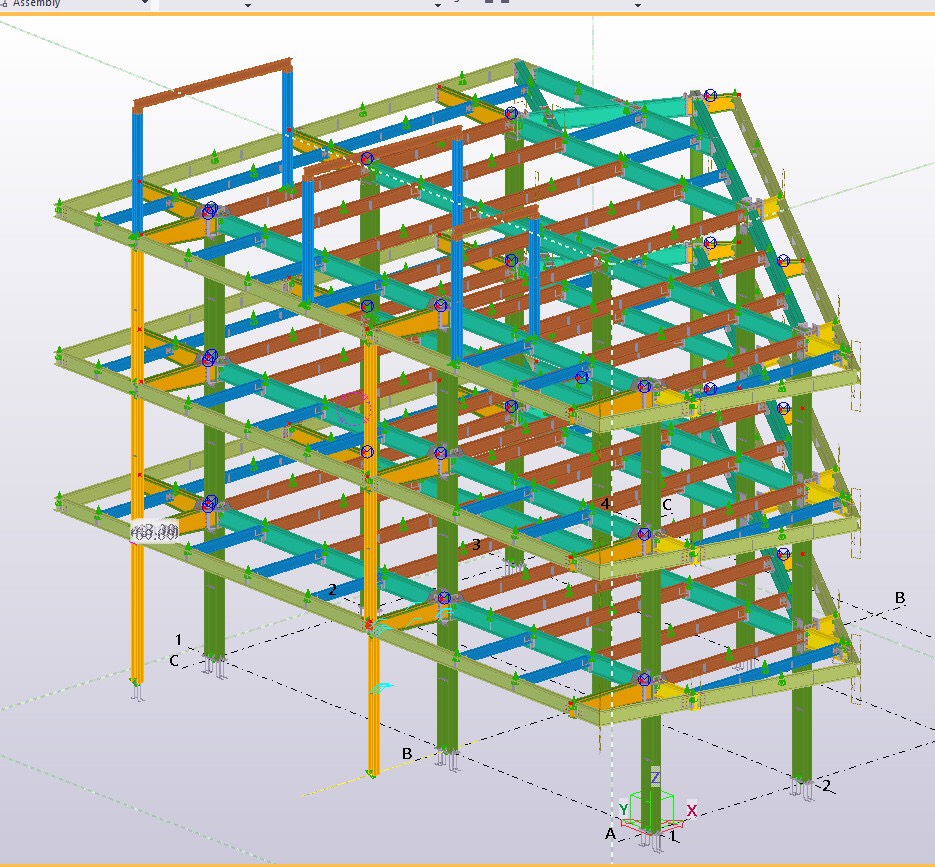935x867 pixels.
Task: Click the grid label 3
Action: pos(476,544)
